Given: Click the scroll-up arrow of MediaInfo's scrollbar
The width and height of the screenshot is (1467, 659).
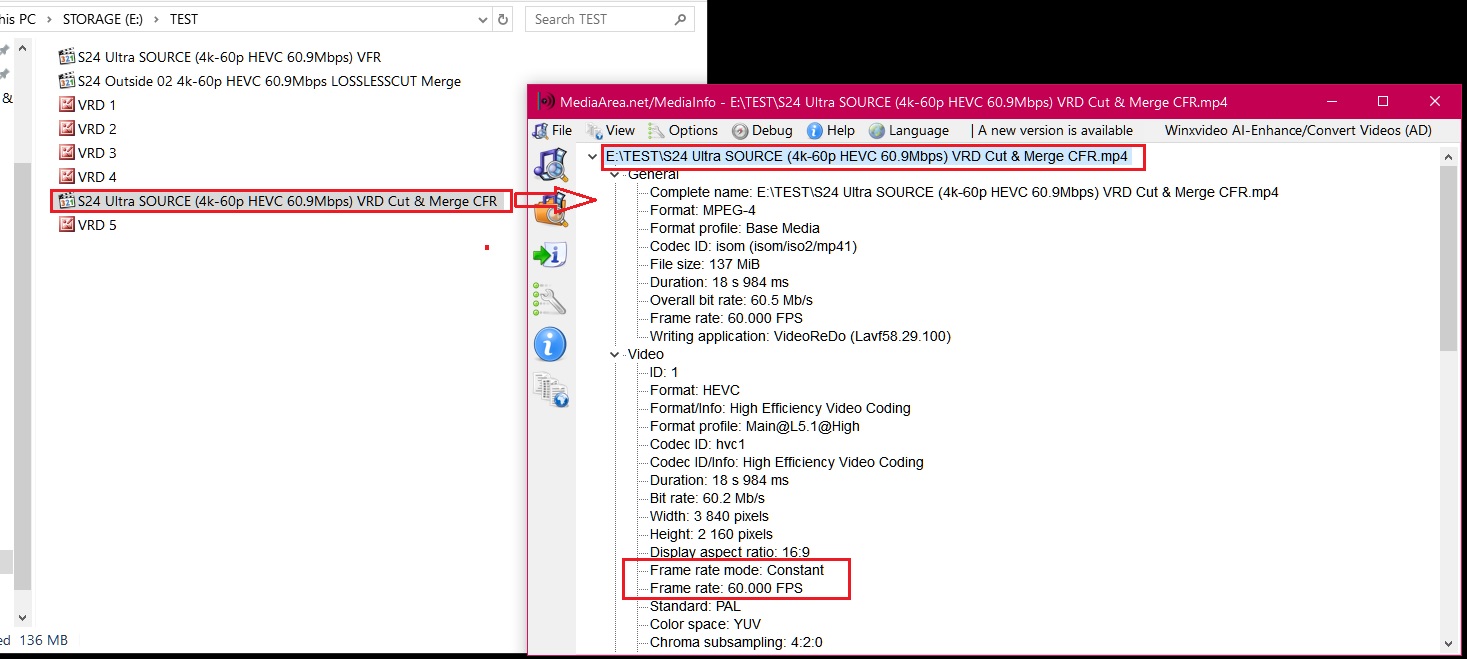Looking at the screenshot, I should coord(1449,157).
